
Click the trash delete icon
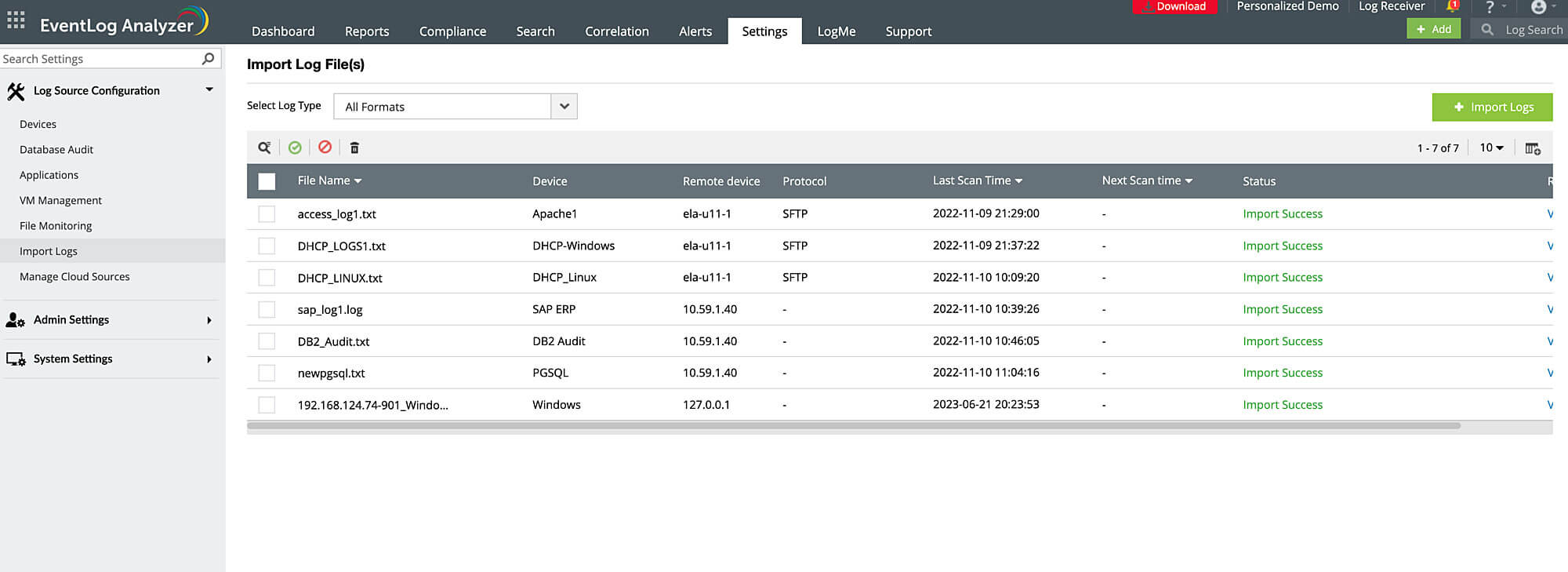point(354,148)
